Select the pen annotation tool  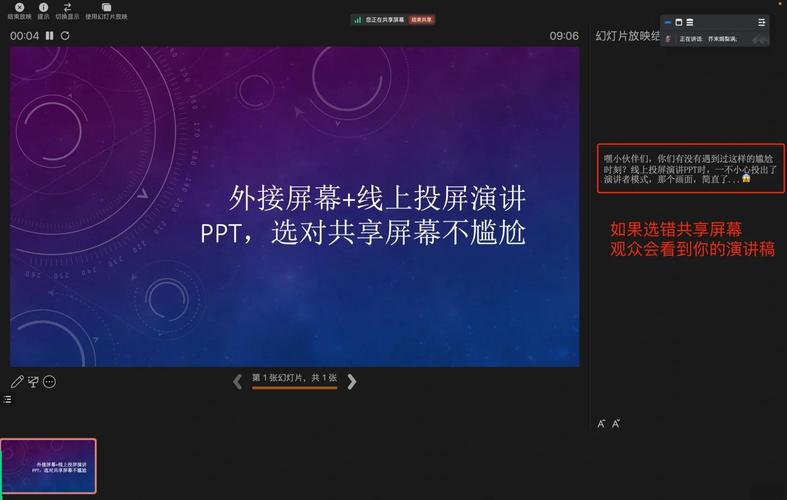(x=17, y=382)
